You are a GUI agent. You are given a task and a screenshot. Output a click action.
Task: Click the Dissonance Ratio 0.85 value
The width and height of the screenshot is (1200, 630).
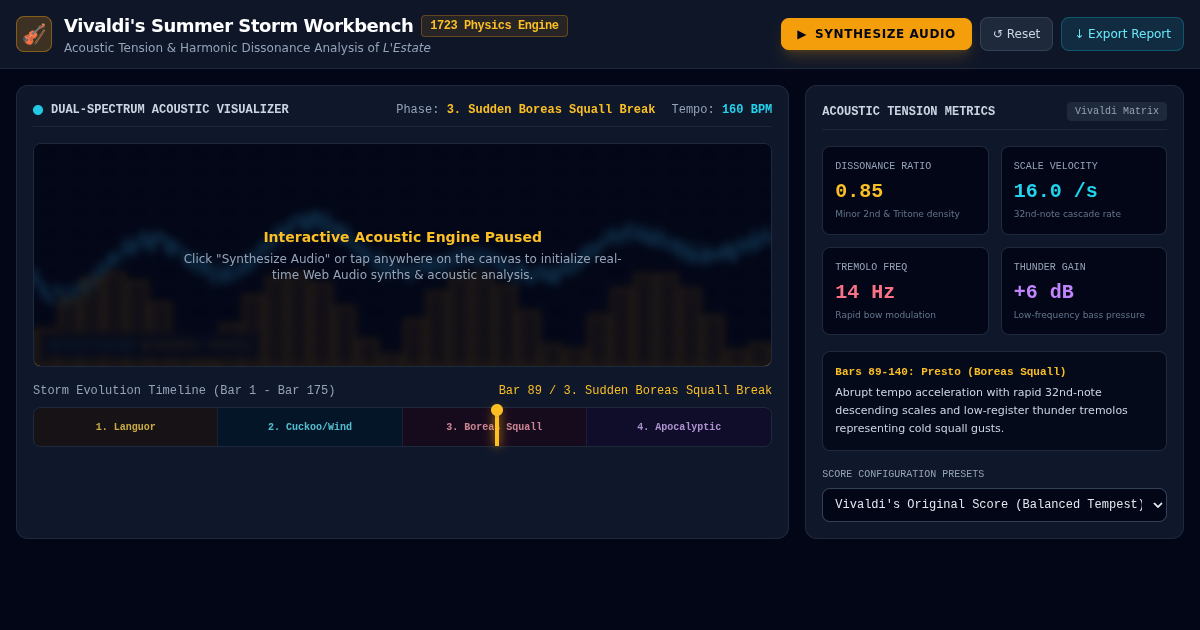859,191
